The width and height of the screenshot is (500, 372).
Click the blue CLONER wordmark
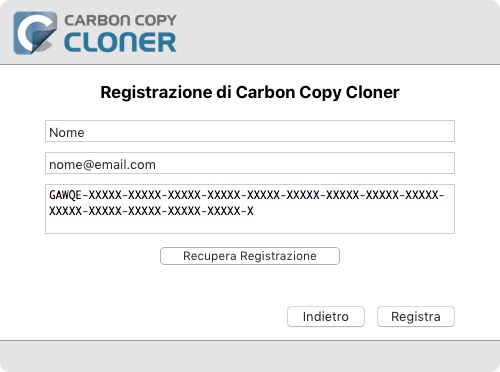120,43
